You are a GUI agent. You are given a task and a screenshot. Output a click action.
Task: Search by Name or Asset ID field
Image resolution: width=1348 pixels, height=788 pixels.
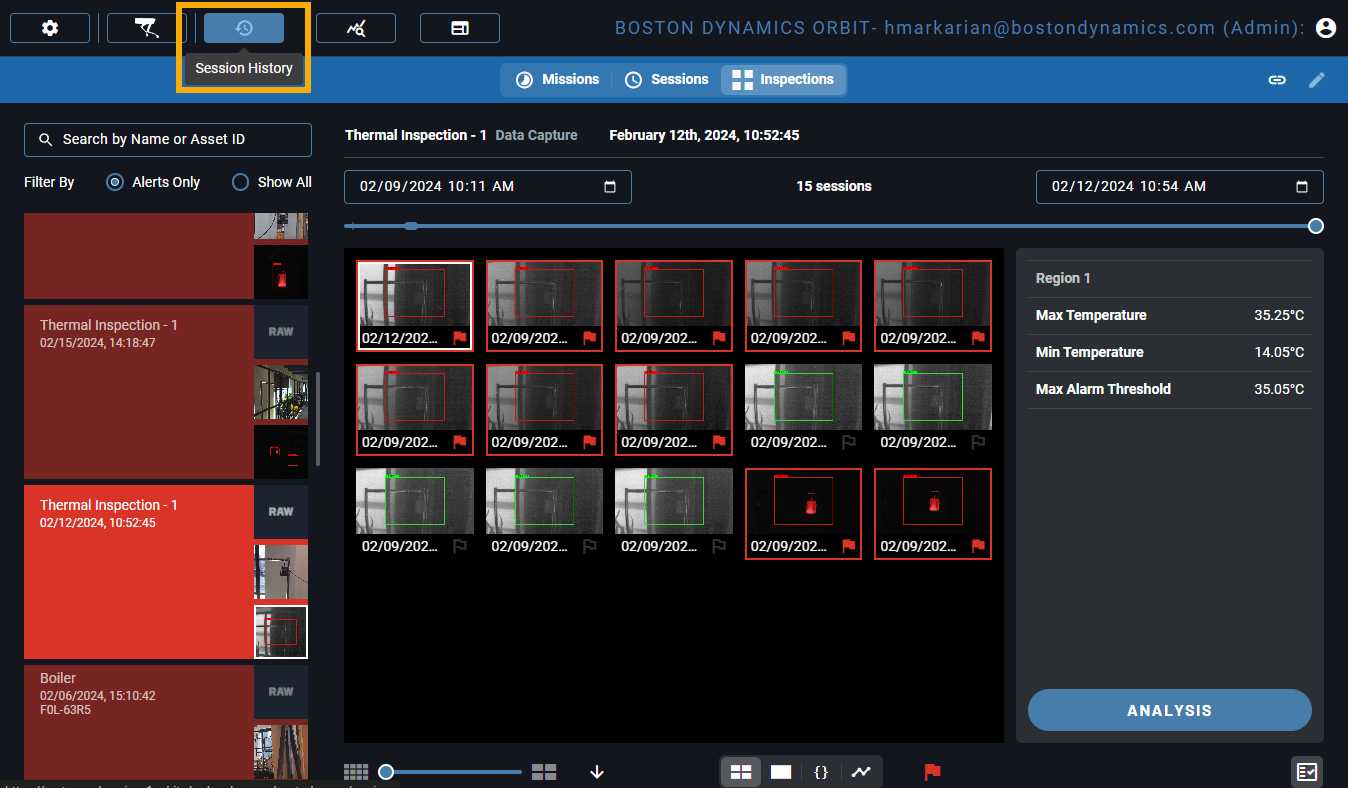(168, 140)
